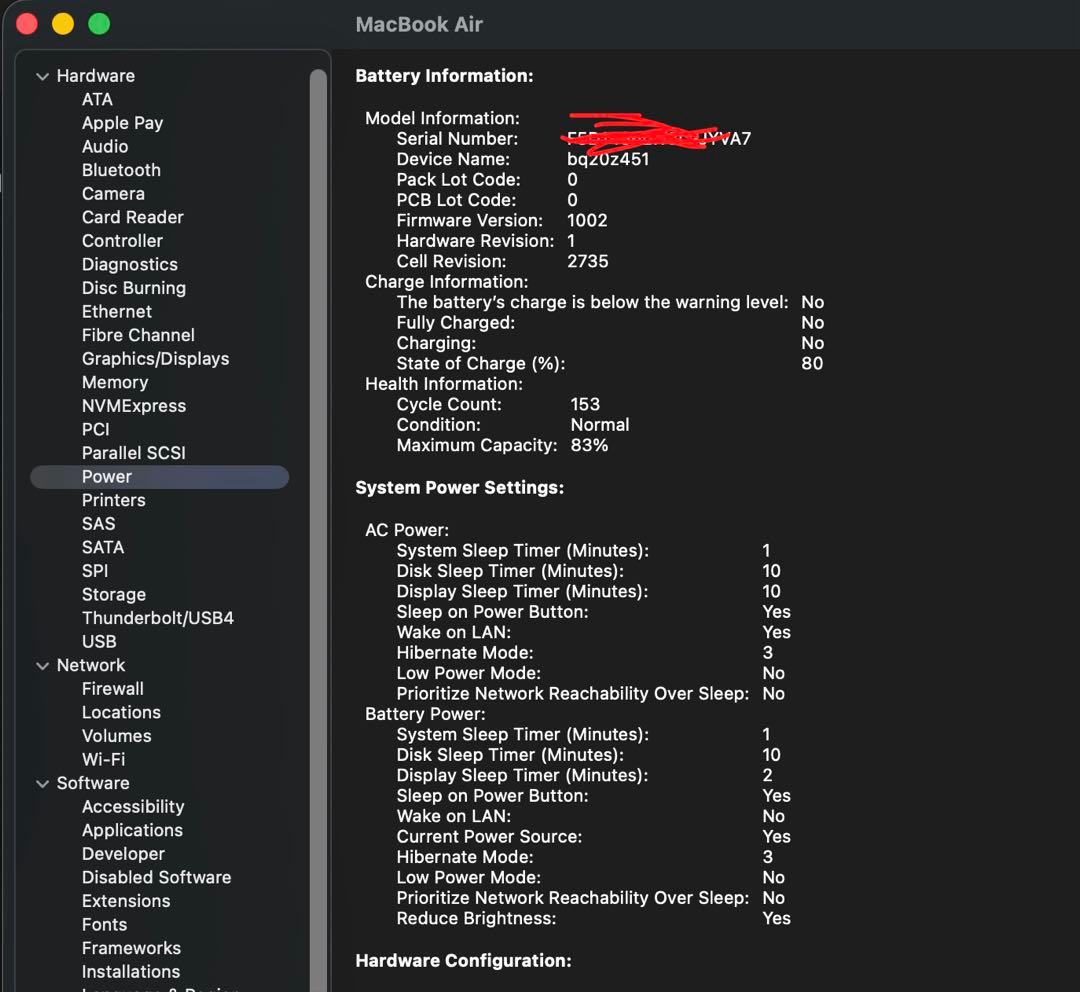1080x992 pixels.
Task: Select Extensions under Software
Action: (x=126, y=901)
